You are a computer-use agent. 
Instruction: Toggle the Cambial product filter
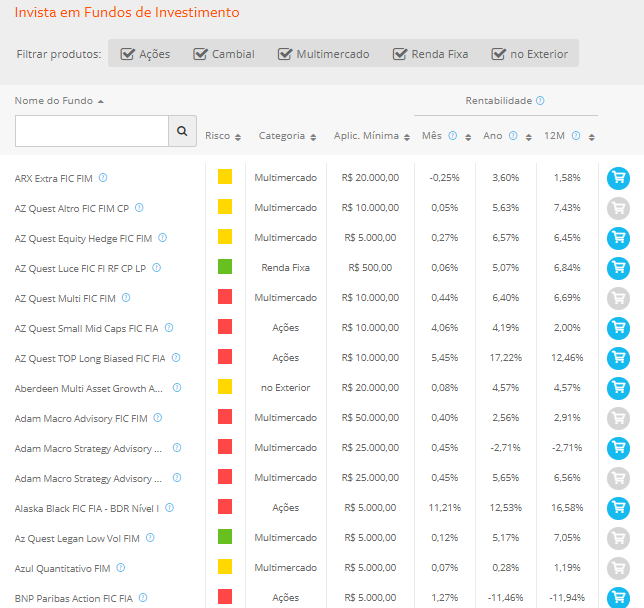pyautogui.click(x=200, y=54)
